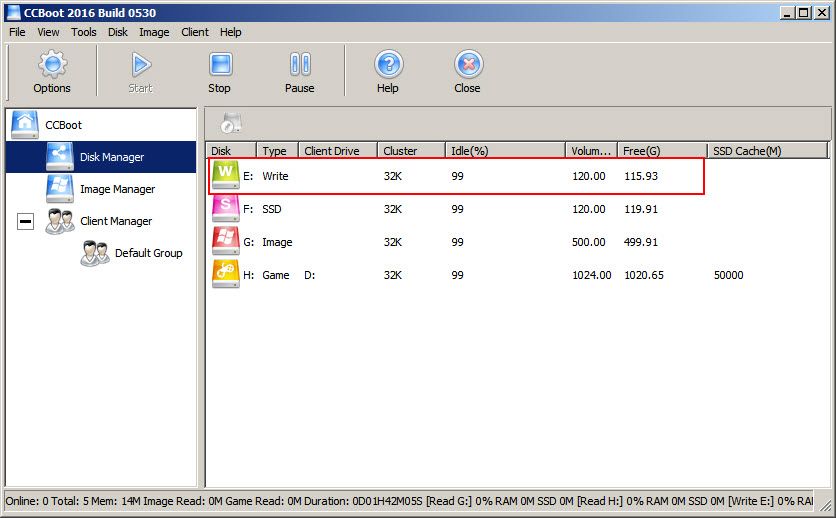Click the Game type cell

click(276, 275)
